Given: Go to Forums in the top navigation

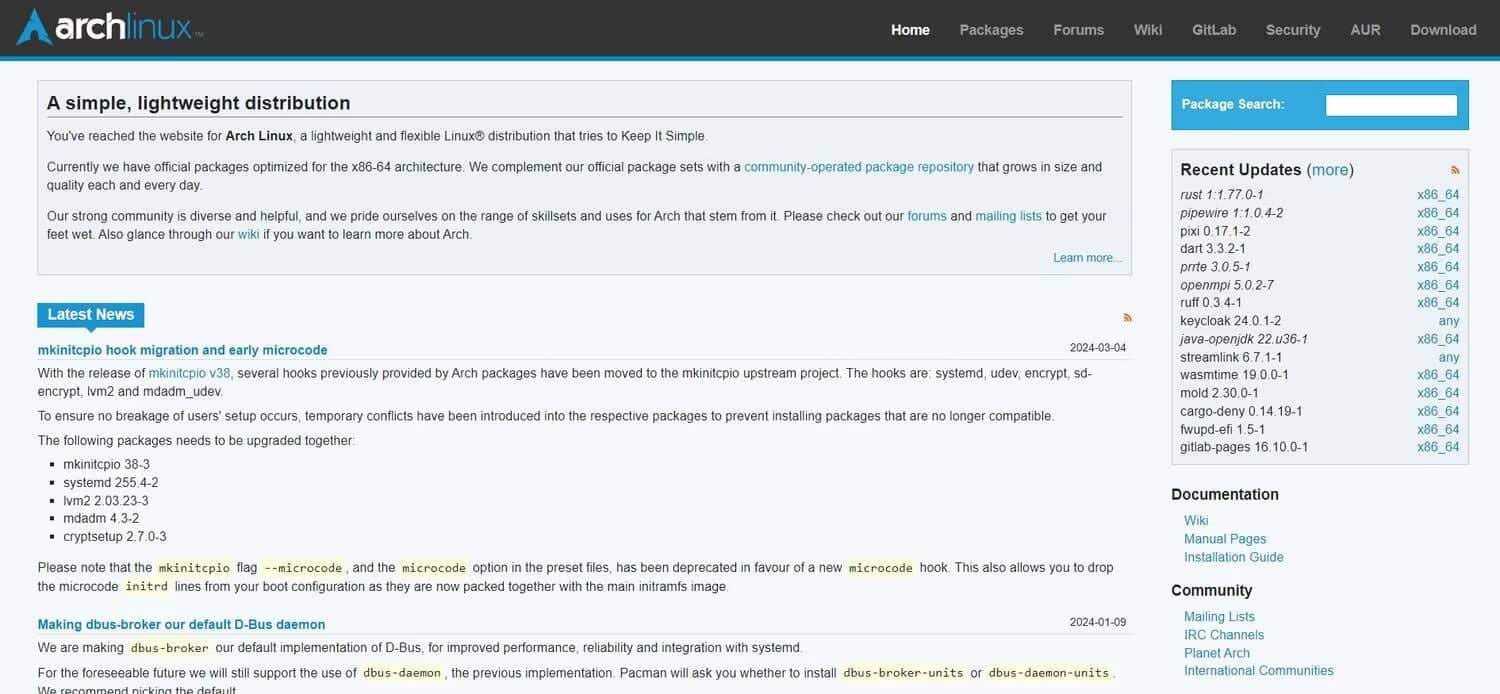Looking at the screenshot, I should tap(1078, 30).
